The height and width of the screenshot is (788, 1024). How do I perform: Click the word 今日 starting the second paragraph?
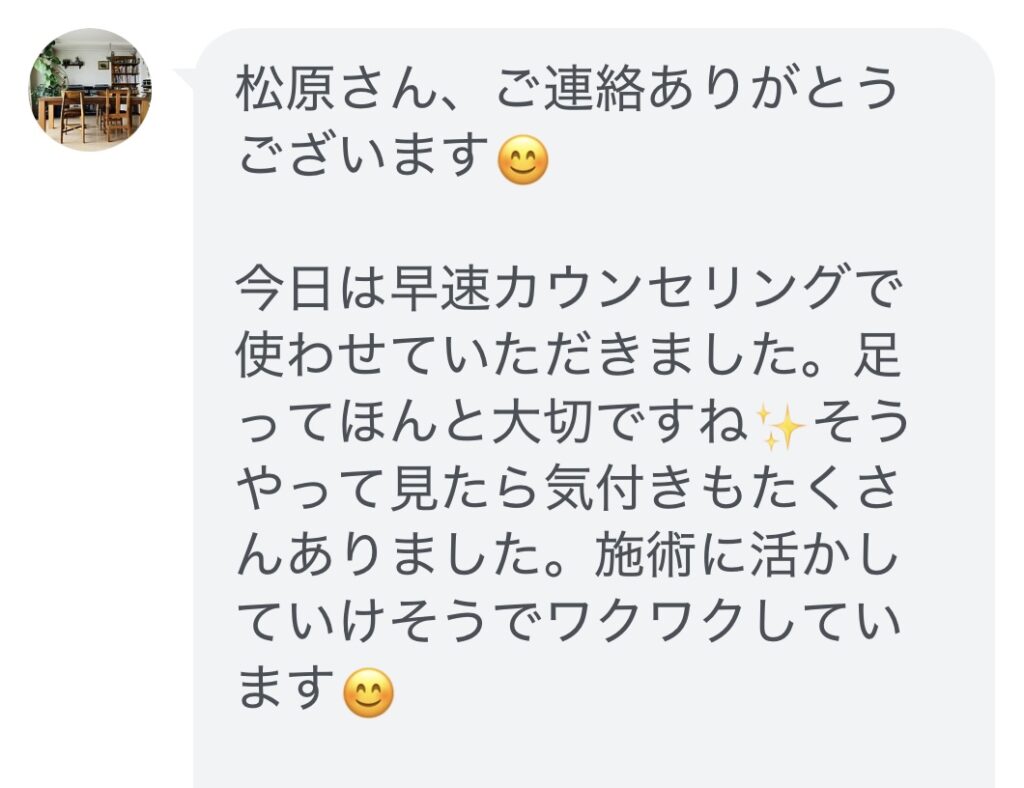pyautogui.click(x=268, y=295)
